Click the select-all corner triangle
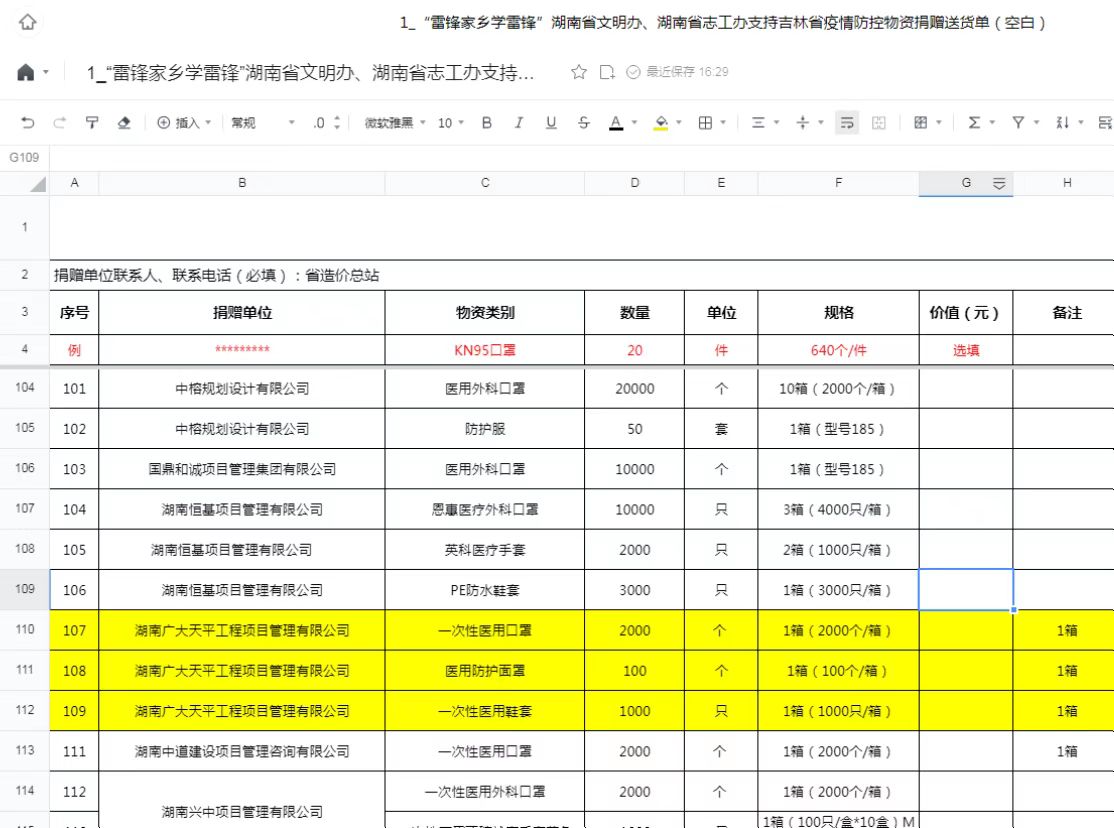1114x828 pixels. pyautogui.click(x=38, y=185)
